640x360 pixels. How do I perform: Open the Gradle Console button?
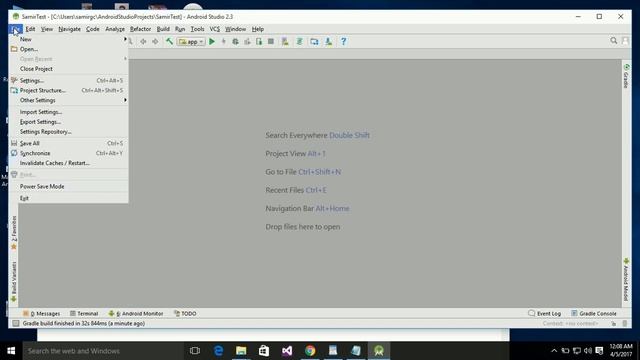tap(594, 313)
